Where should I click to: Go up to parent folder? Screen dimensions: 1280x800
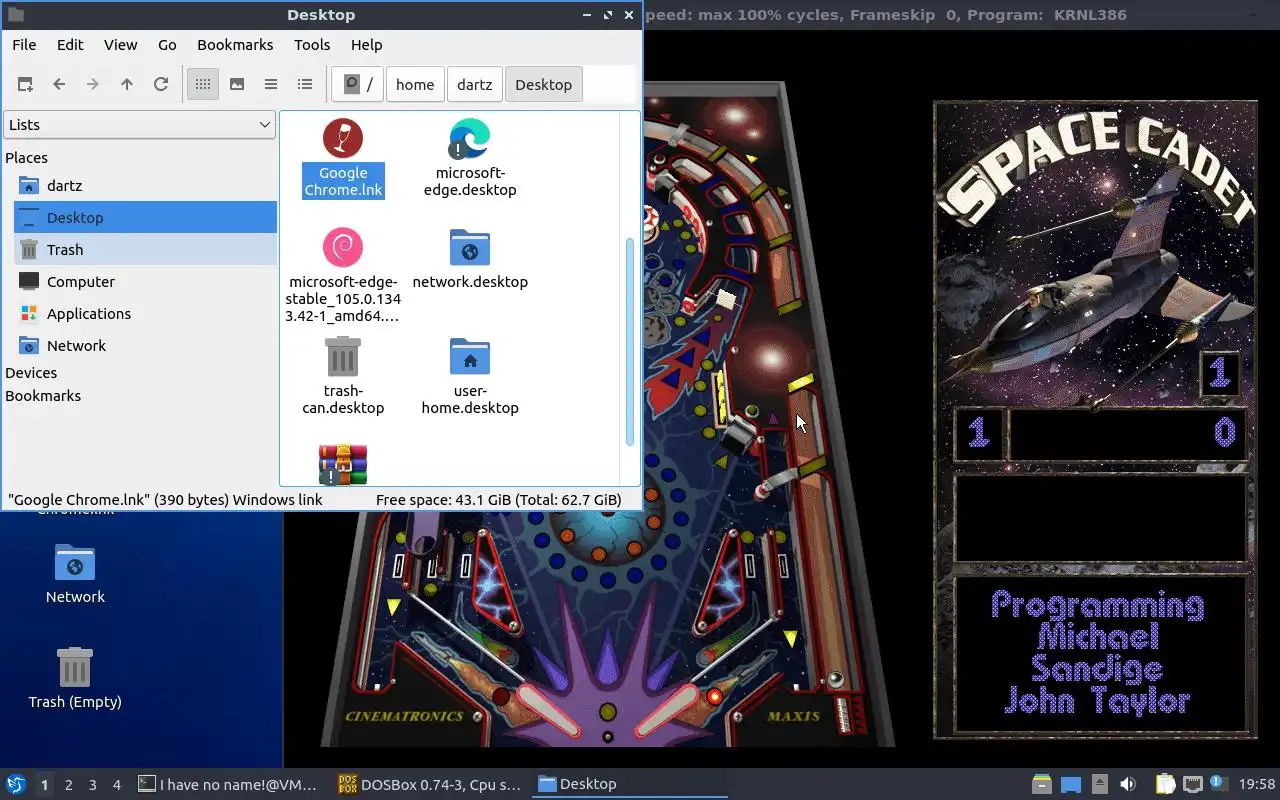click(127, 85)
